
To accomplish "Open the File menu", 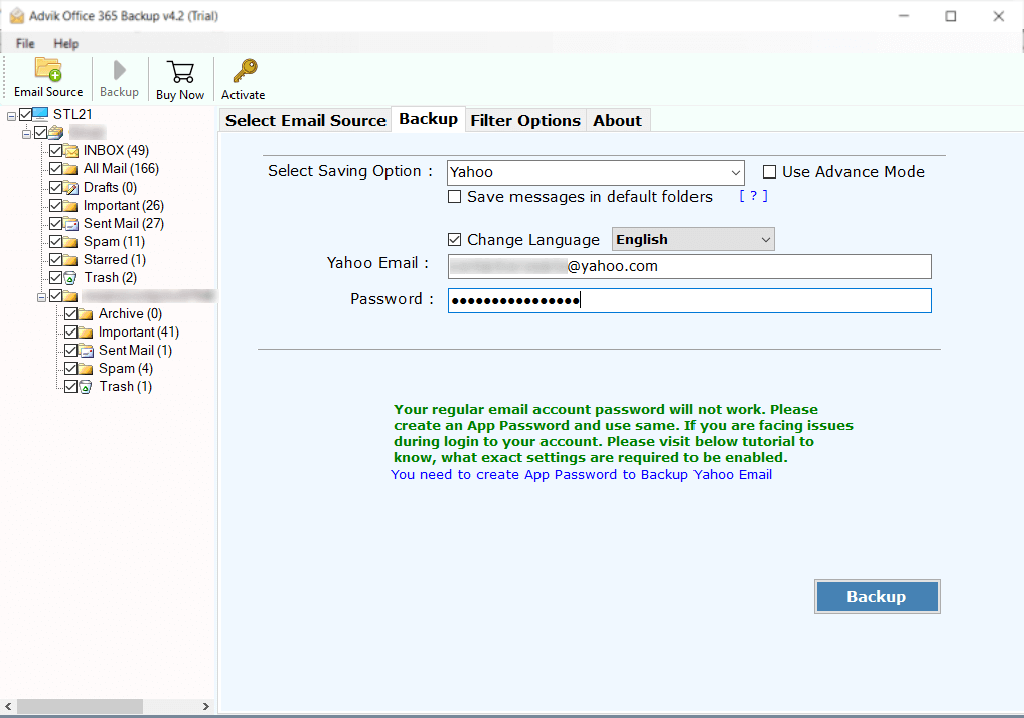I will coord(25,44).
